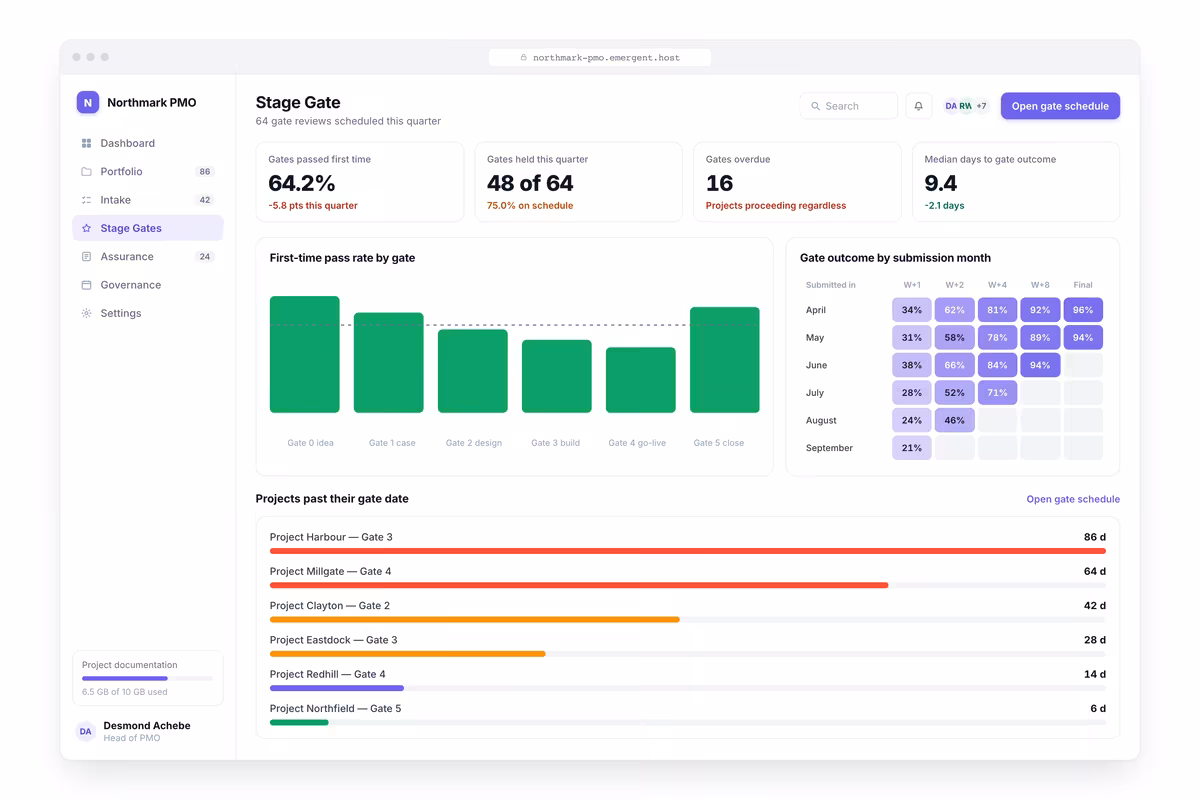Select Stage Gates in sidebar

pyautogui.click(x=148, y=228)
